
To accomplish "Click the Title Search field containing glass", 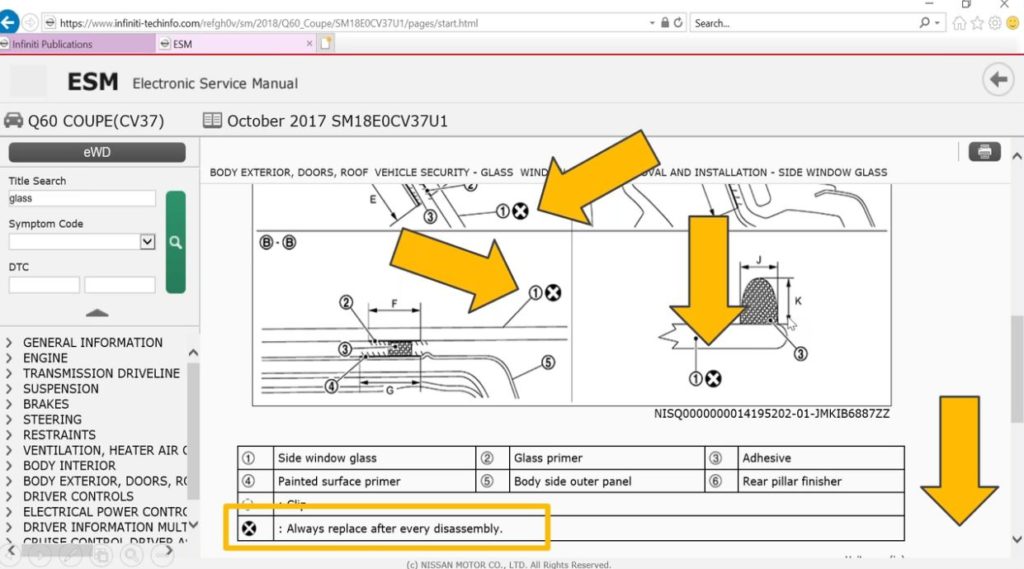I will pos(82,198).
